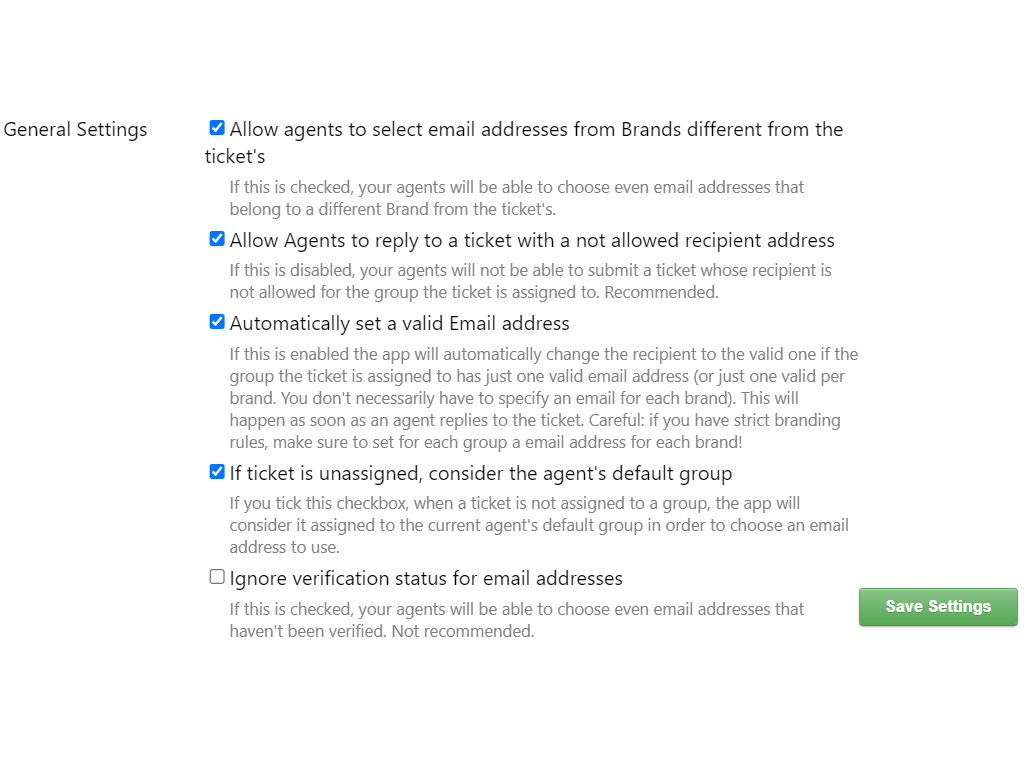Viewport: 1024px width, 768px height.
Task: Disable the automatically set valid Email checkbox
Action: tap(217, 322)
